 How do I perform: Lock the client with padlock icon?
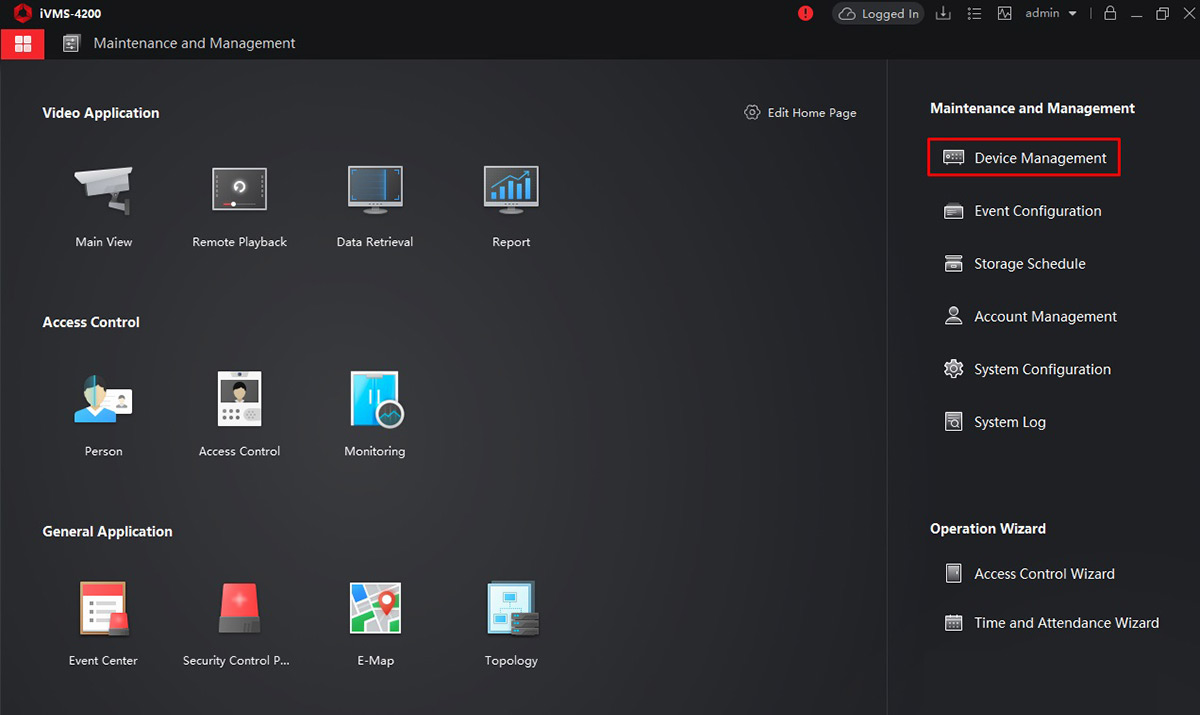[1110, 14]
